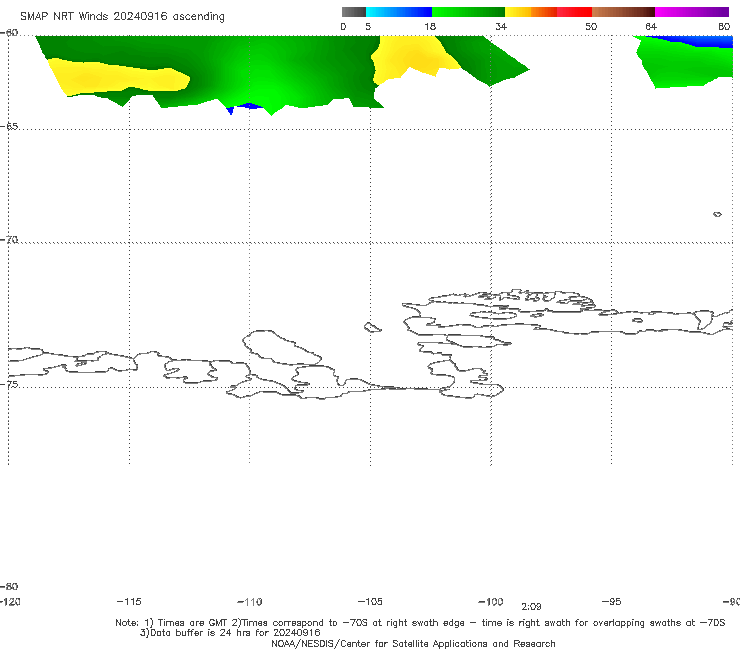The width and height of the screenshot is (740, 650).
Task: Click the color bar label '34'
Action: pos(501,26)
